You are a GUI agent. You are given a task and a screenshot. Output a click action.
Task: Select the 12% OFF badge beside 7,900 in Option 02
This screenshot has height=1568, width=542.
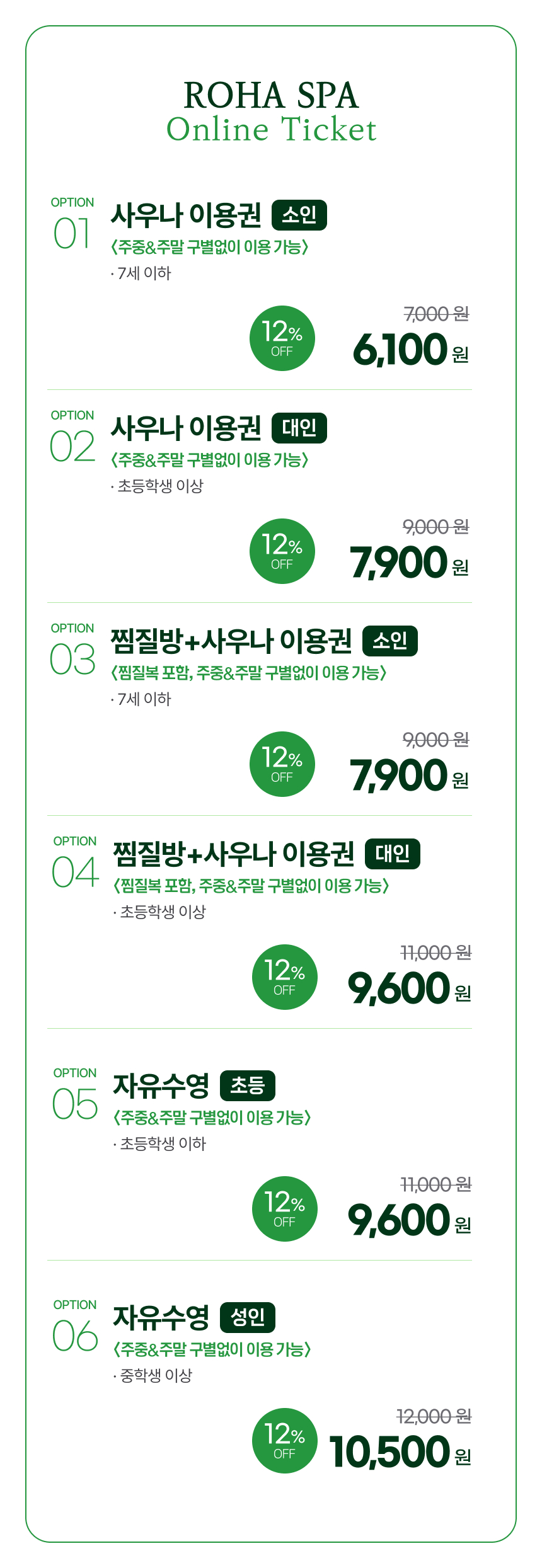(x=282, y=551)
